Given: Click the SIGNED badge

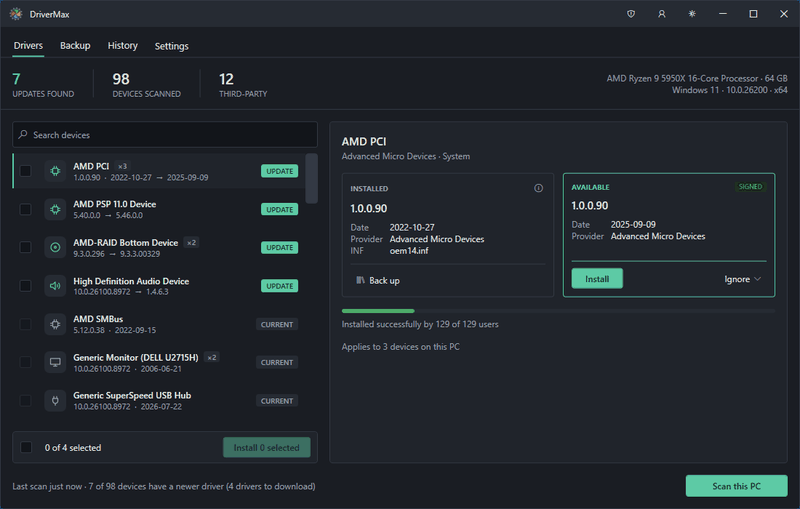Looking at the screenshot, I should [750, 187].
